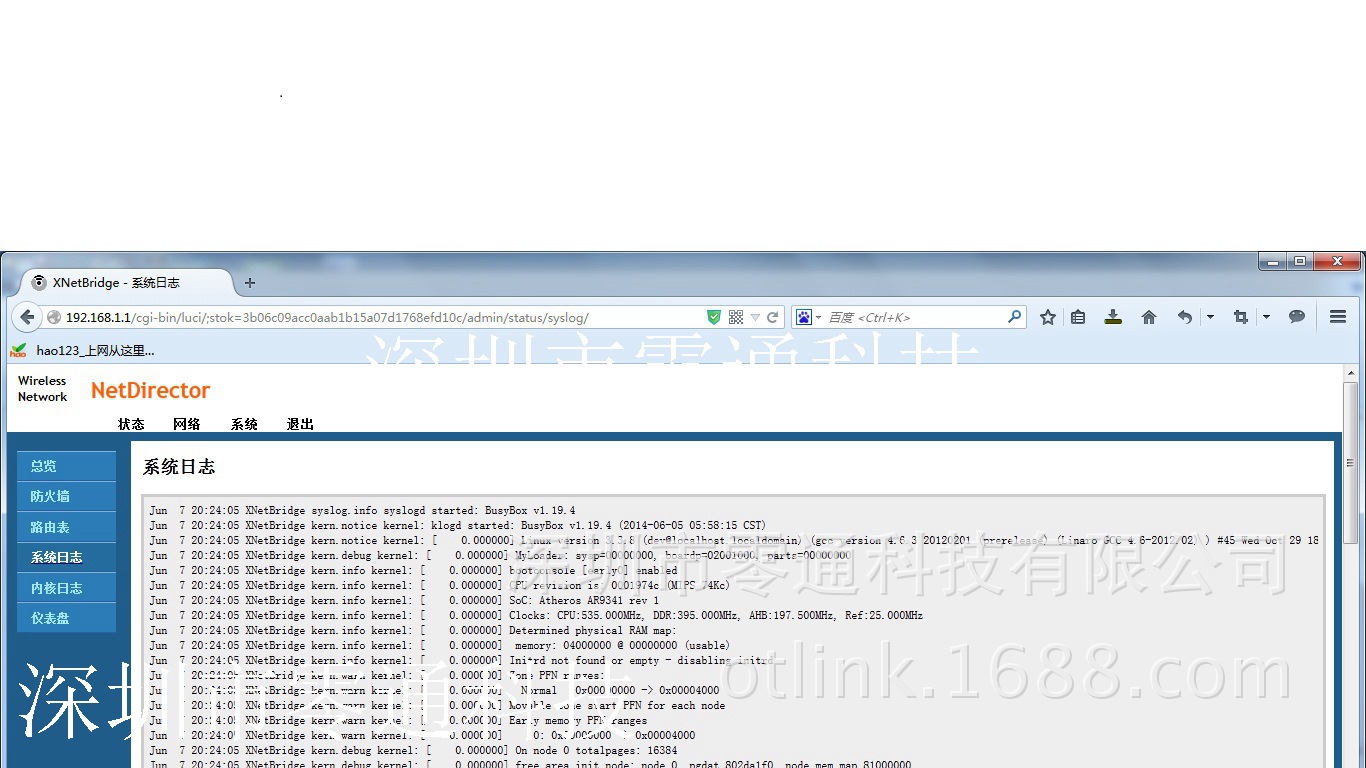The width and height of the screenshot is (1366, 768).
Task: Click the scrollbar up arrow
Action: (1351, 372)
